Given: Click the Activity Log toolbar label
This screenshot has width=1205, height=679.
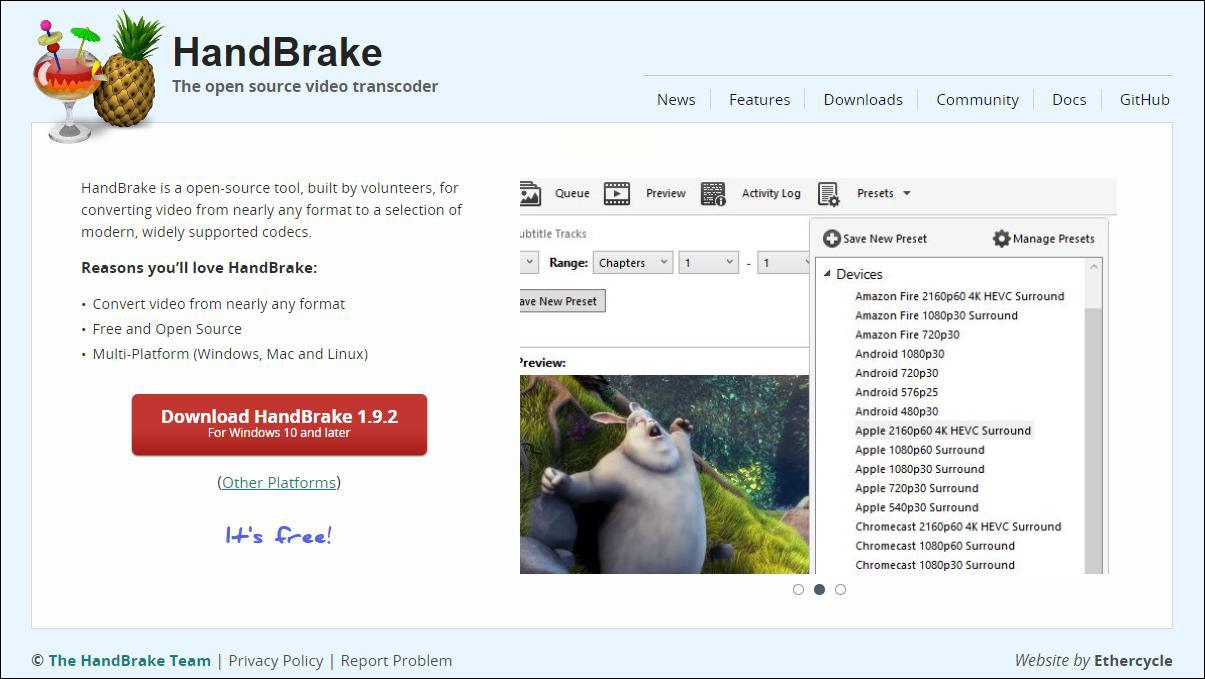Looking at the screenshot, I should (x=771, y=194).
